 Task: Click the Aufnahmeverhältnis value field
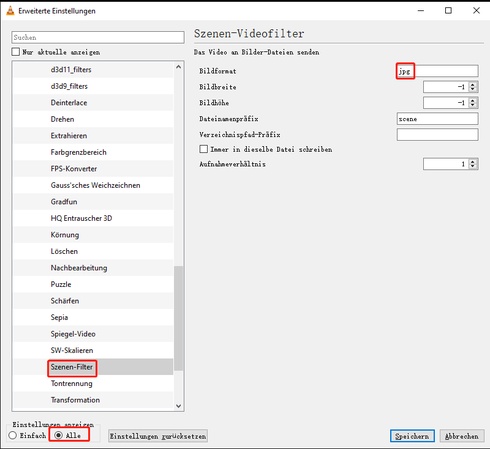pyautogui.click(x=446, y=164)
